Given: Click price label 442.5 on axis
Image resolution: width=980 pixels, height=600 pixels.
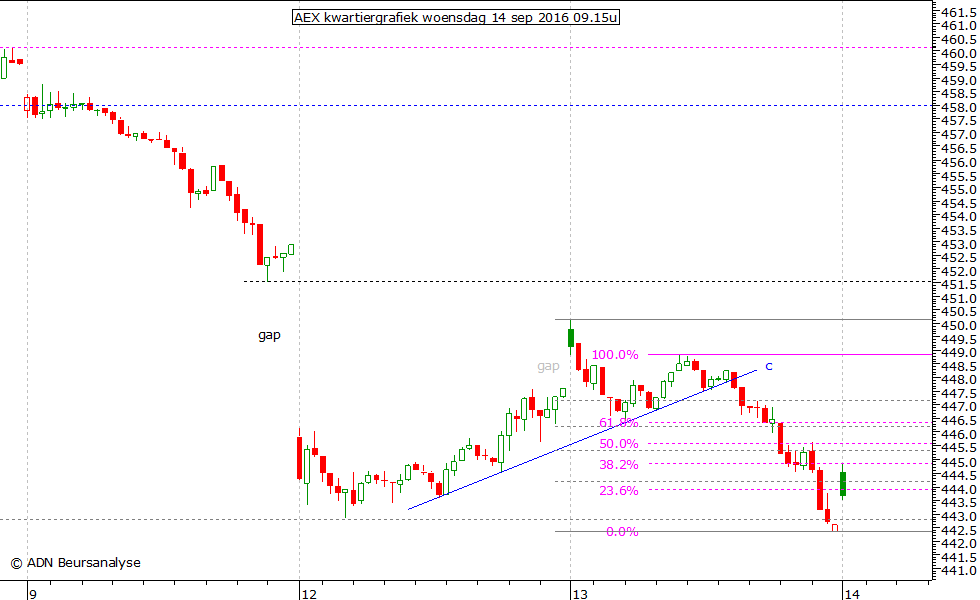Looking at the screenshot, I should [x=959, y=531].
